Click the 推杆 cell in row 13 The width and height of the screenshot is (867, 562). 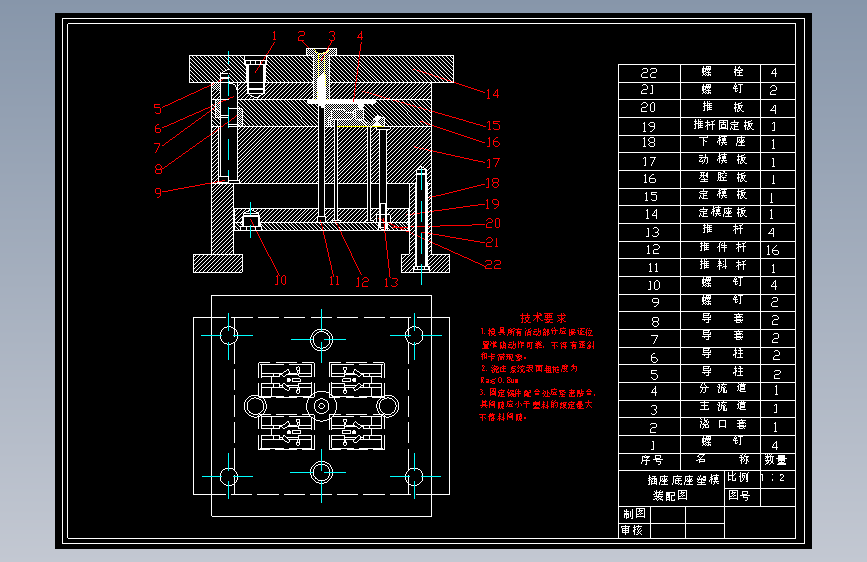point(720,231)
